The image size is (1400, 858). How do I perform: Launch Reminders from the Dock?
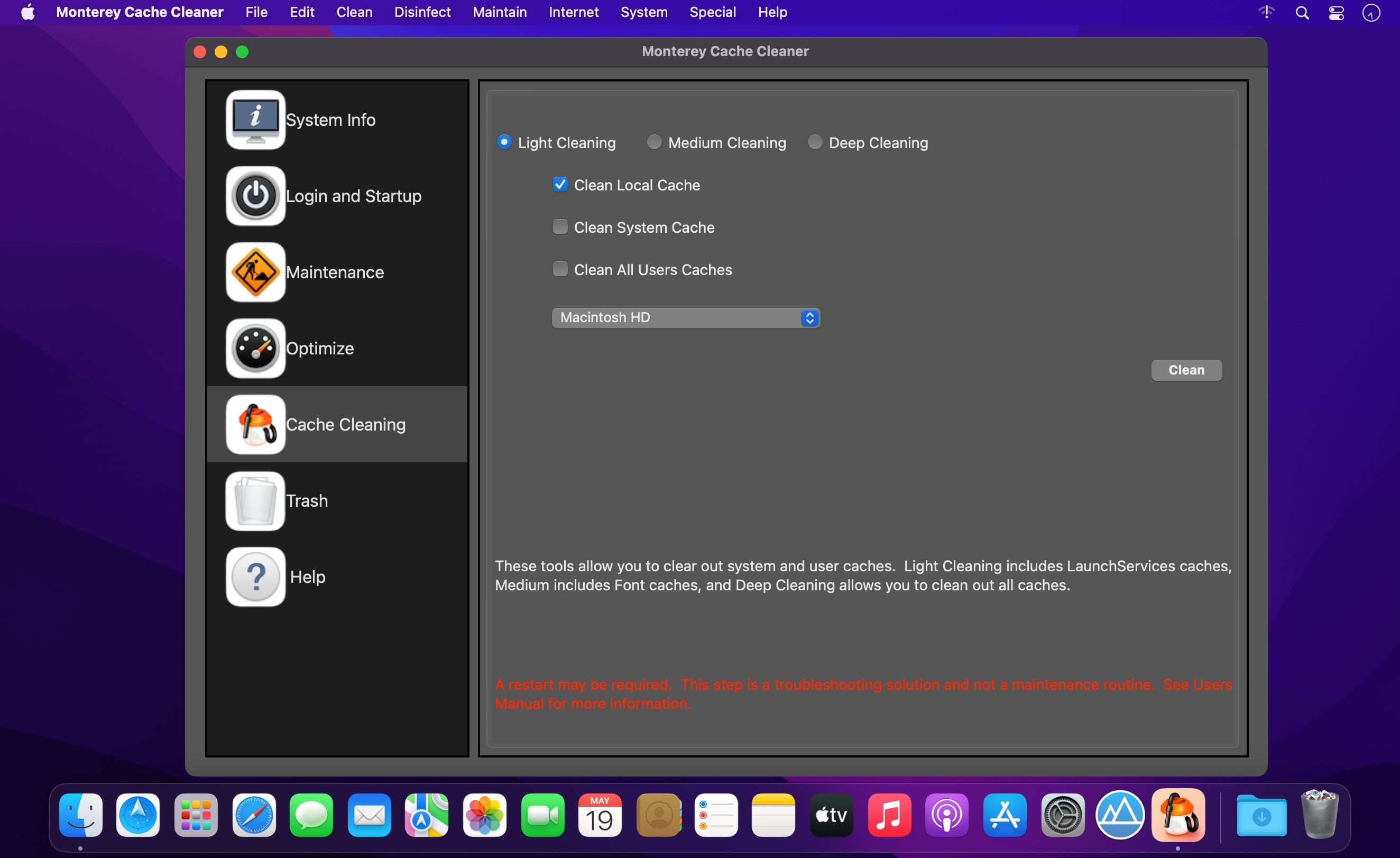coord(716,815)
